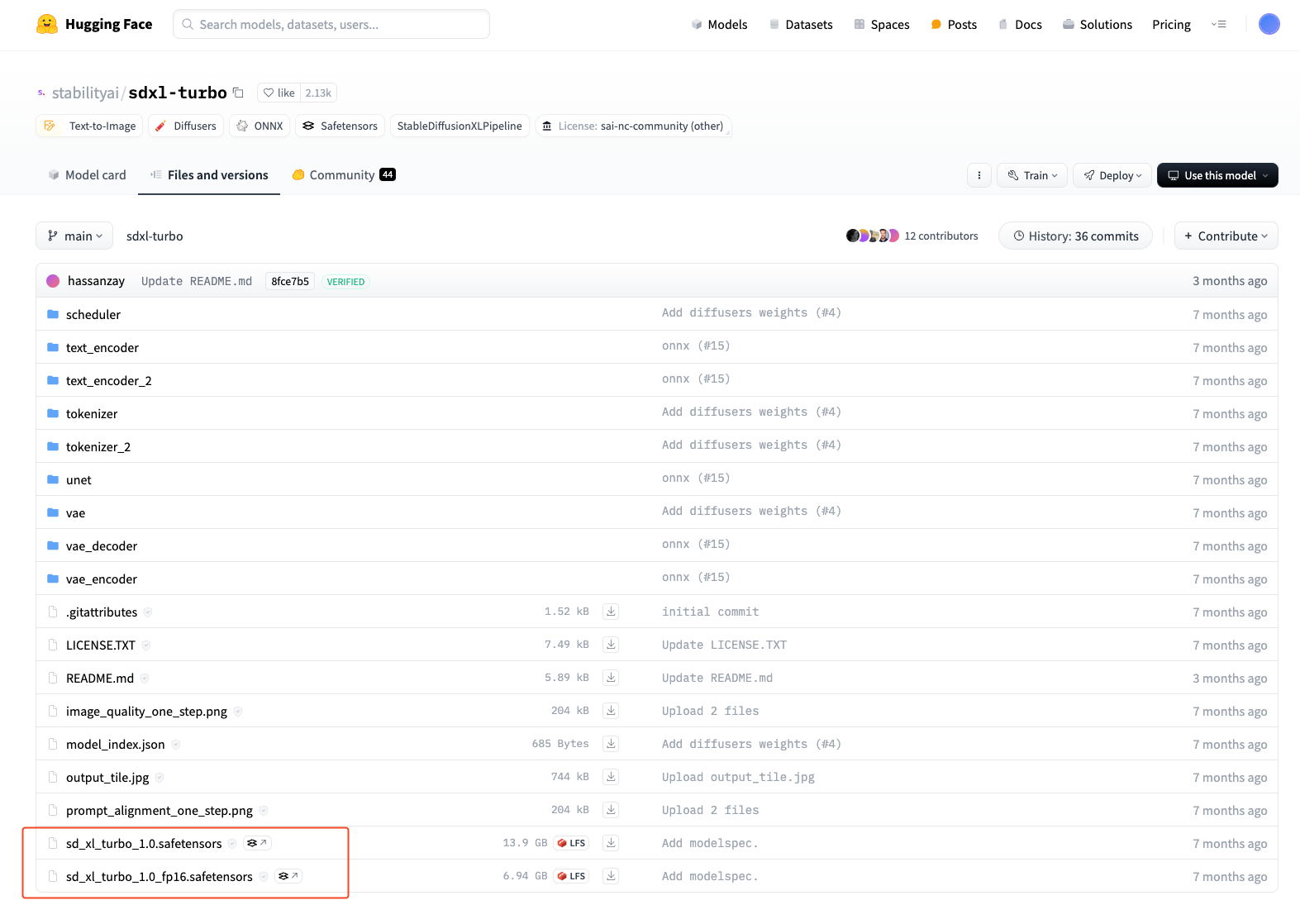Click the hassanzay avatar icon
This screenshot has width=1300, height=924.
53,281
